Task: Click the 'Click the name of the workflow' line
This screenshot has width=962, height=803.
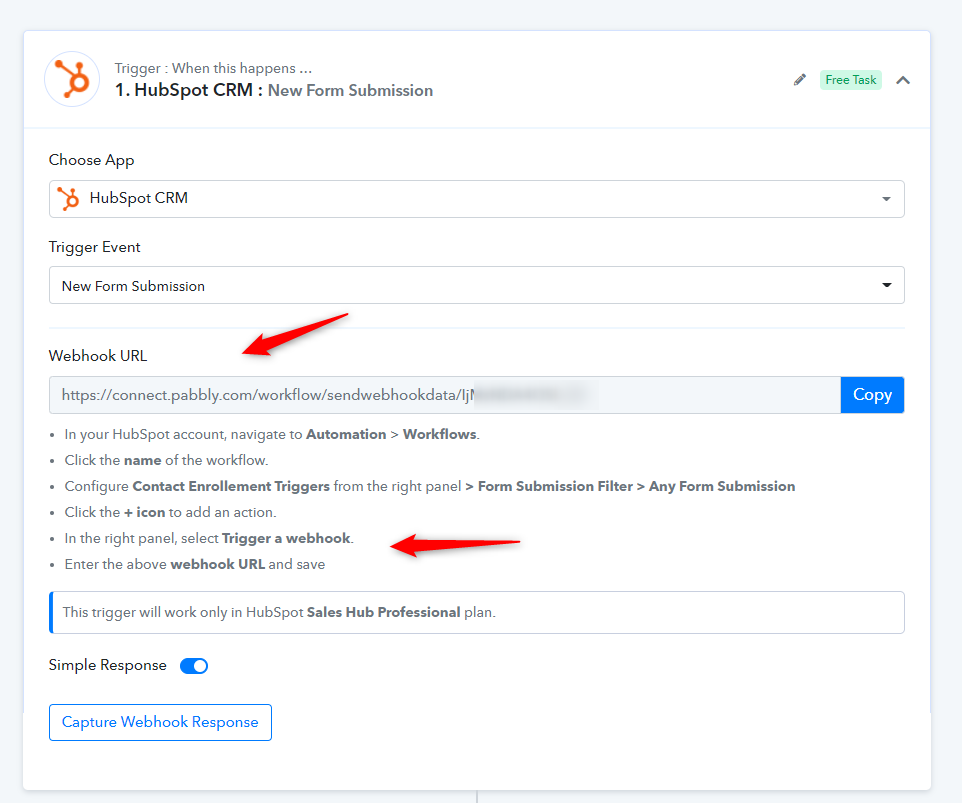Action: (166, 460)
